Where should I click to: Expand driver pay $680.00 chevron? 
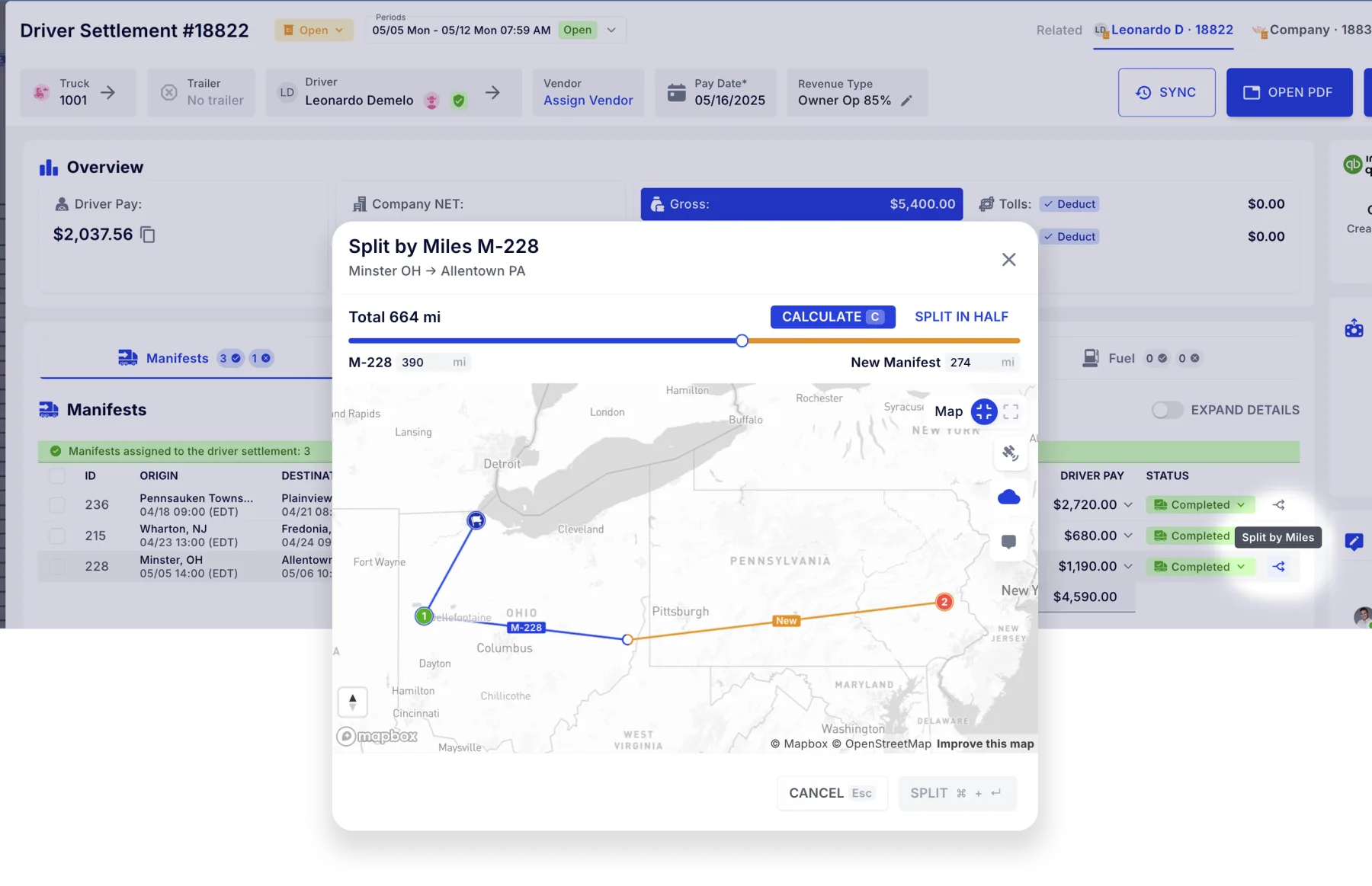click(1128, 536)
